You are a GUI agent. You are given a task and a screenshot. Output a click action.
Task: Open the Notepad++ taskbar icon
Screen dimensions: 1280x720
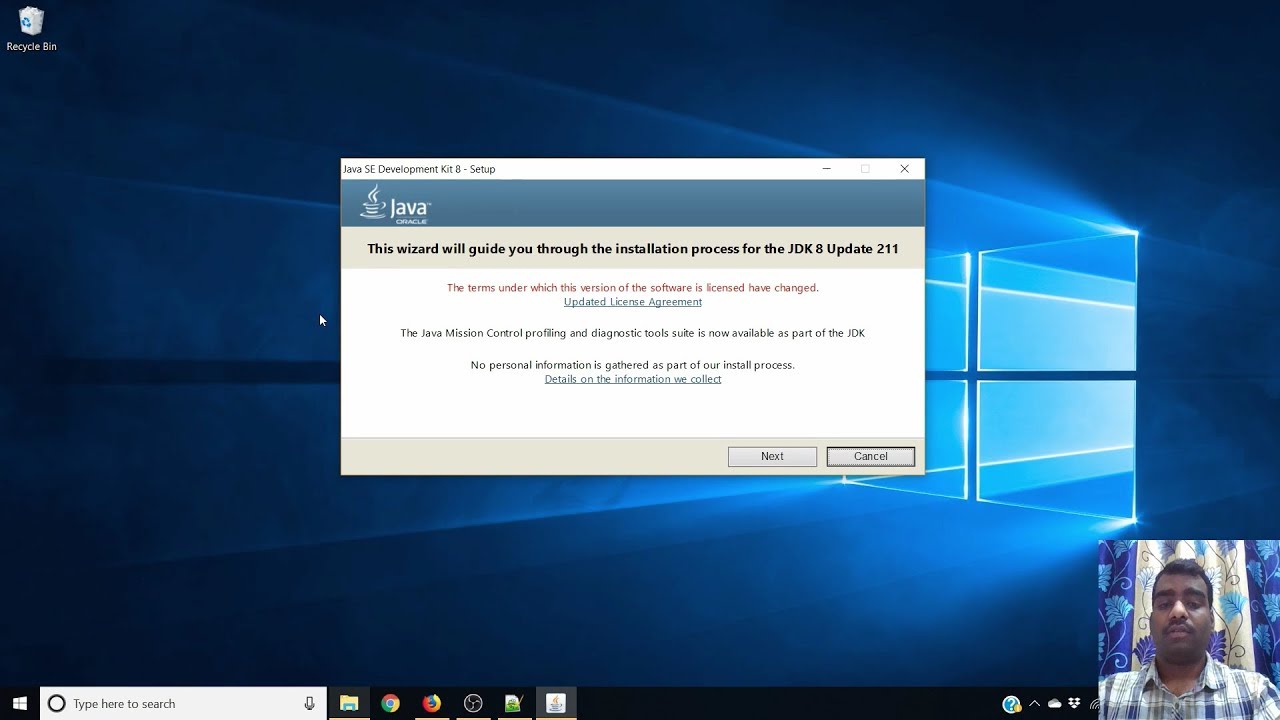(514, 704)
